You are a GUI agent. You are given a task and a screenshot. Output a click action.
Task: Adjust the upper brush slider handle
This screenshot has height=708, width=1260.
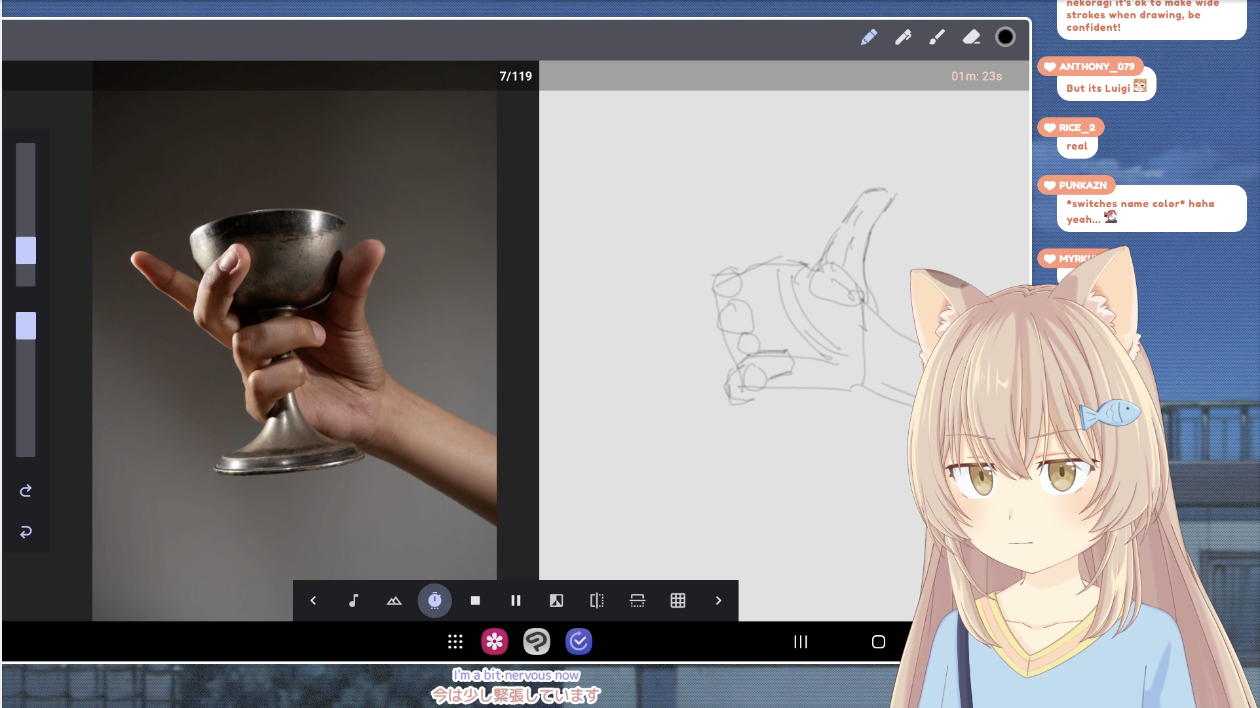26,250
